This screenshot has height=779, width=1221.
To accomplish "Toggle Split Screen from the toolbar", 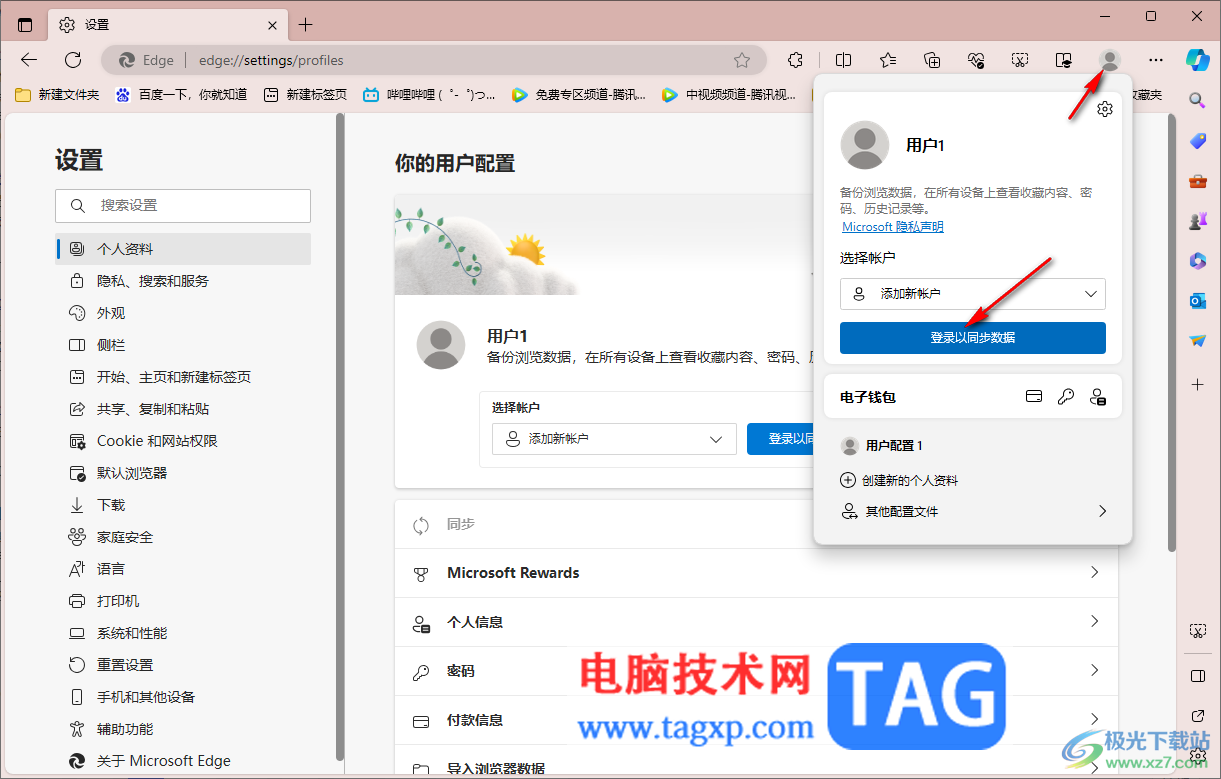I will coord(843,60).
